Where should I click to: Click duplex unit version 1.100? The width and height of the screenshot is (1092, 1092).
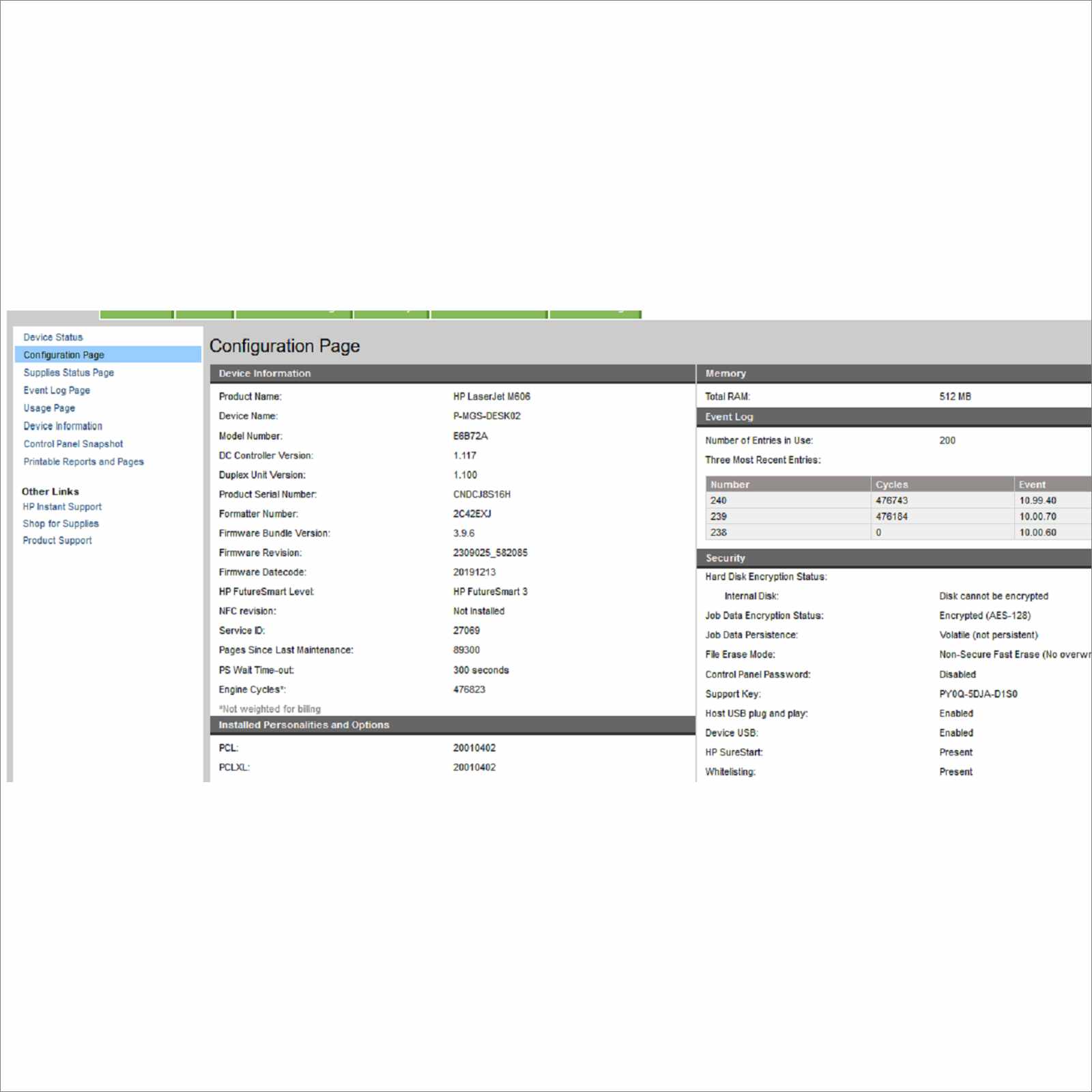click(465, 475)
